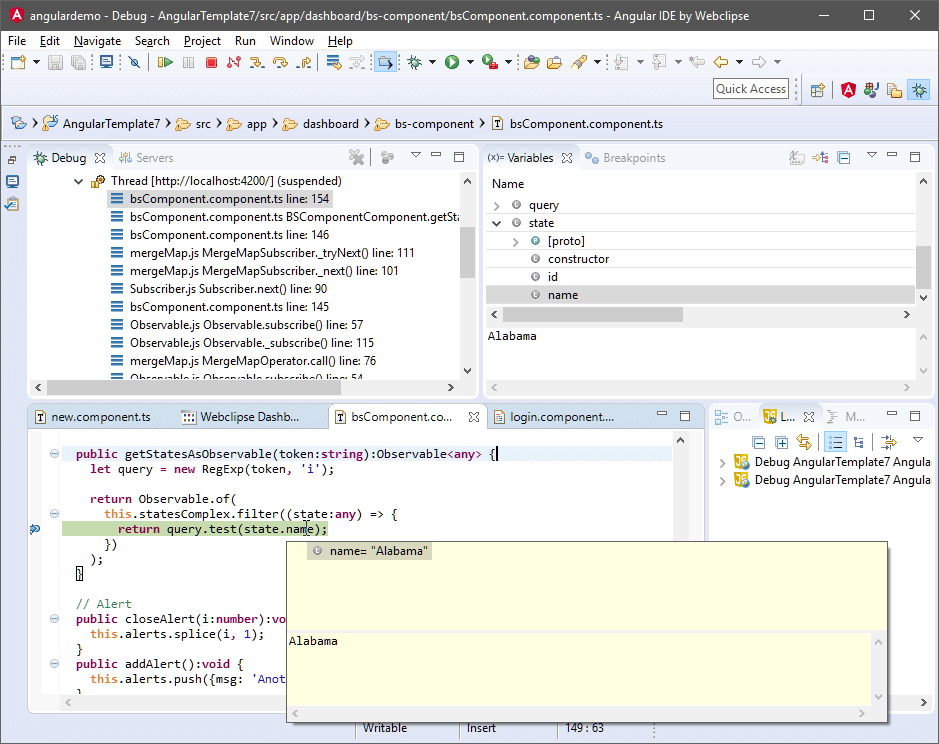Open the login.component editor tab
Image resolution: width=939 pixels, height=744 pixels.
tap(554, 417)
